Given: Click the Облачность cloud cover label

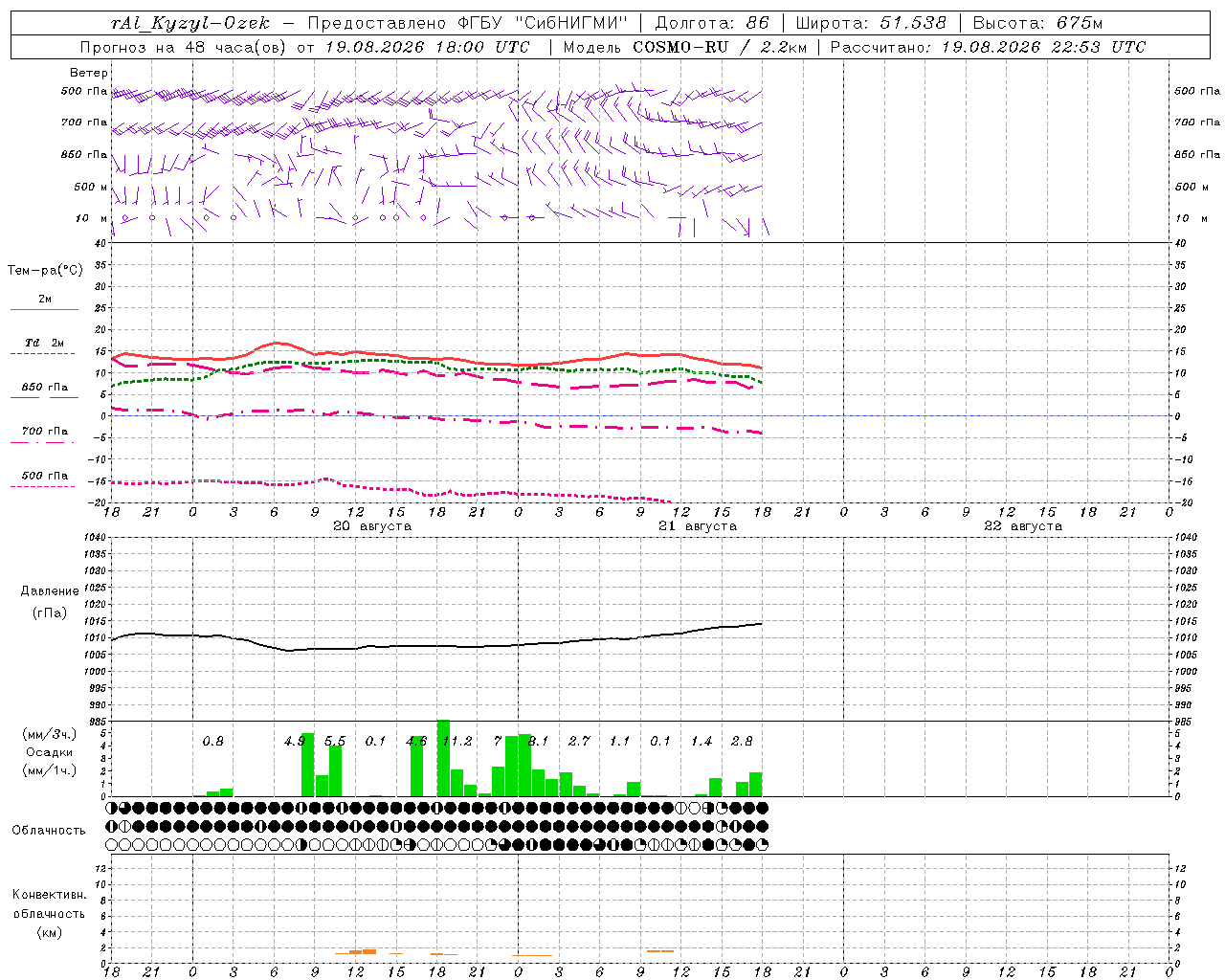Looking at the screenshot, I should [x=49, y=830].
